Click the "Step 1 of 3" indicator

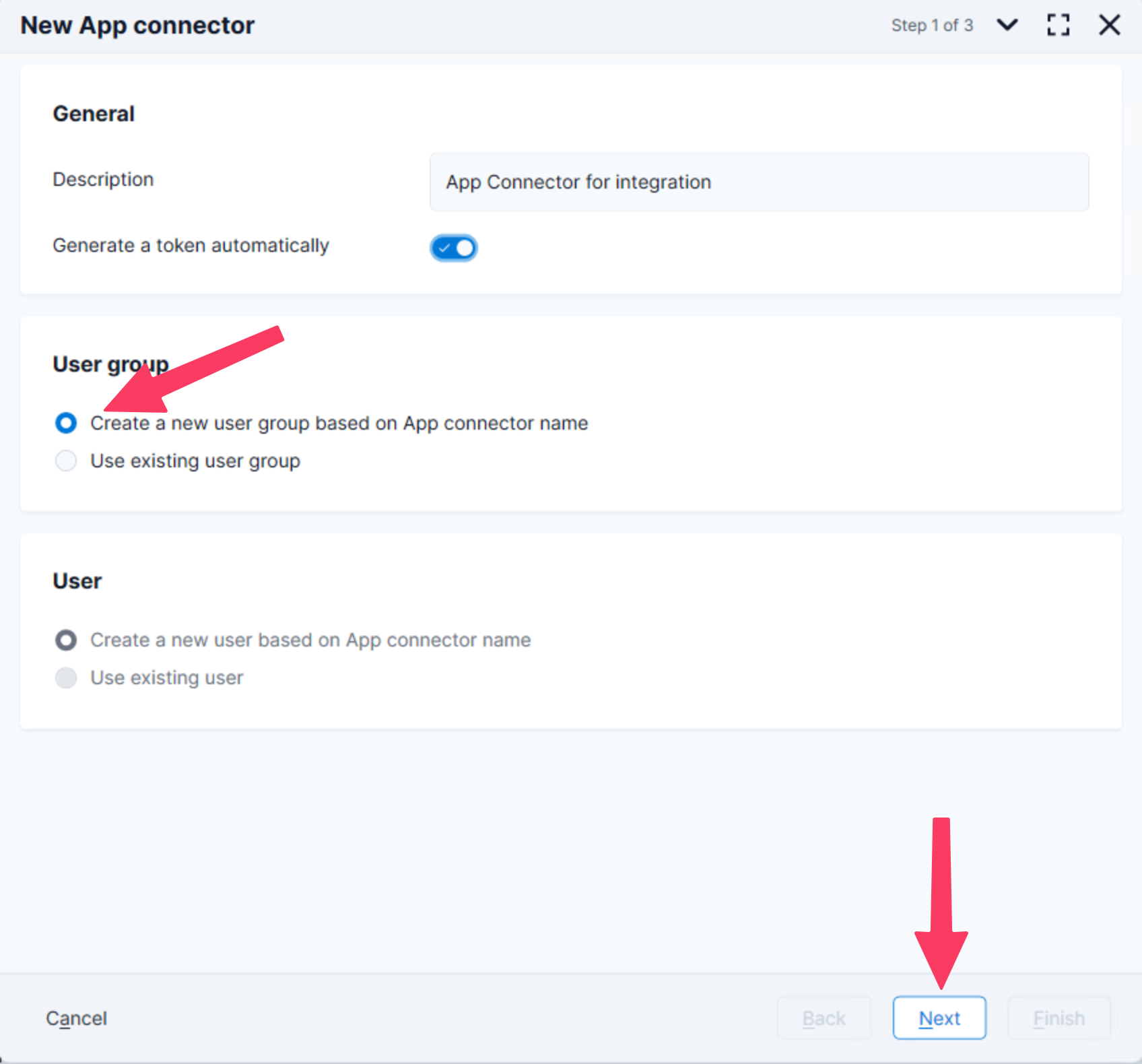[932, 26]
